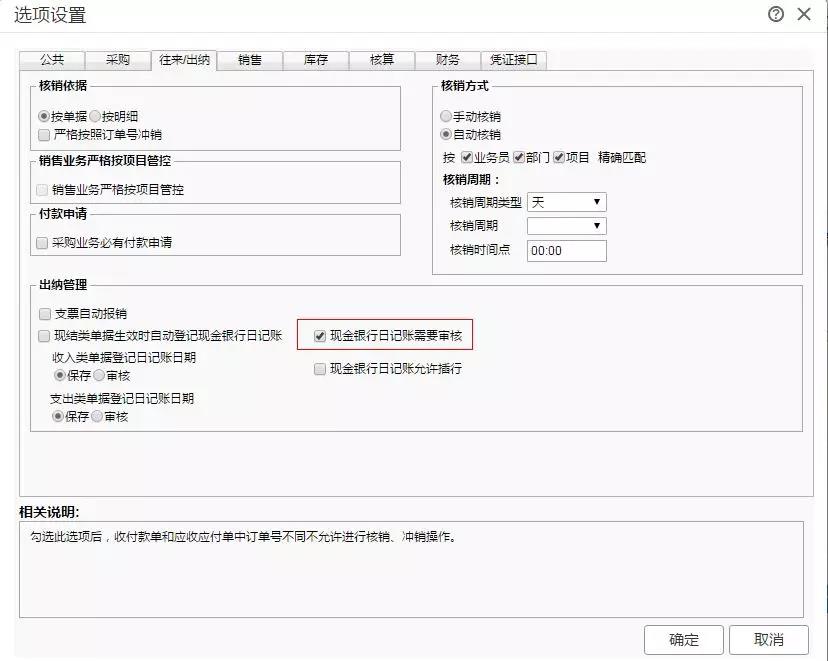Click the 取消 button

(768, 640)
